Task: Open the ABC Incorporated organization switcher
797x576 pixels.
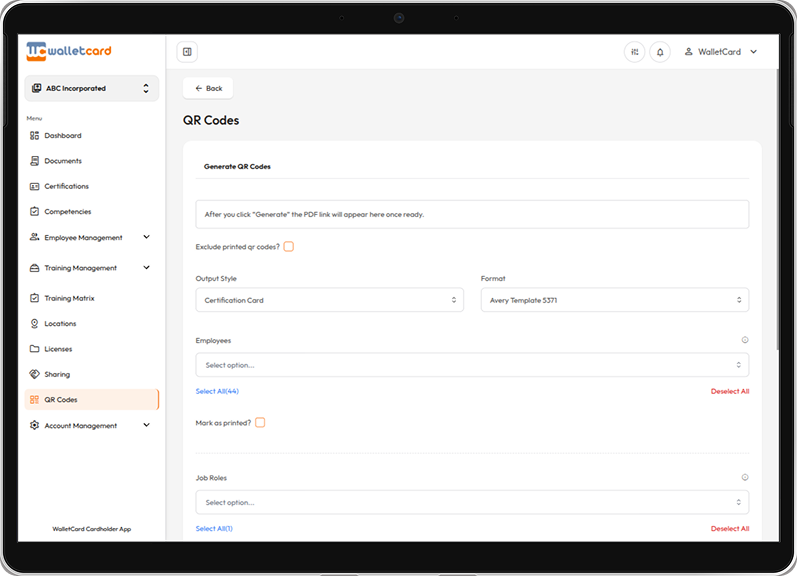Action: pyautogui.click(x=91, y=88)
